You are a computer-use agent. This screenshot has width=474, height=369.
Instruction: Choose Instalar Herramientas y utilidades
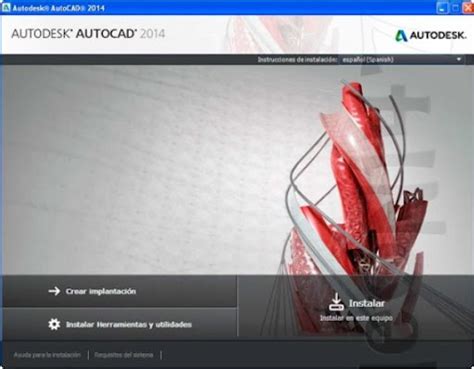click(x=119, y=324)
